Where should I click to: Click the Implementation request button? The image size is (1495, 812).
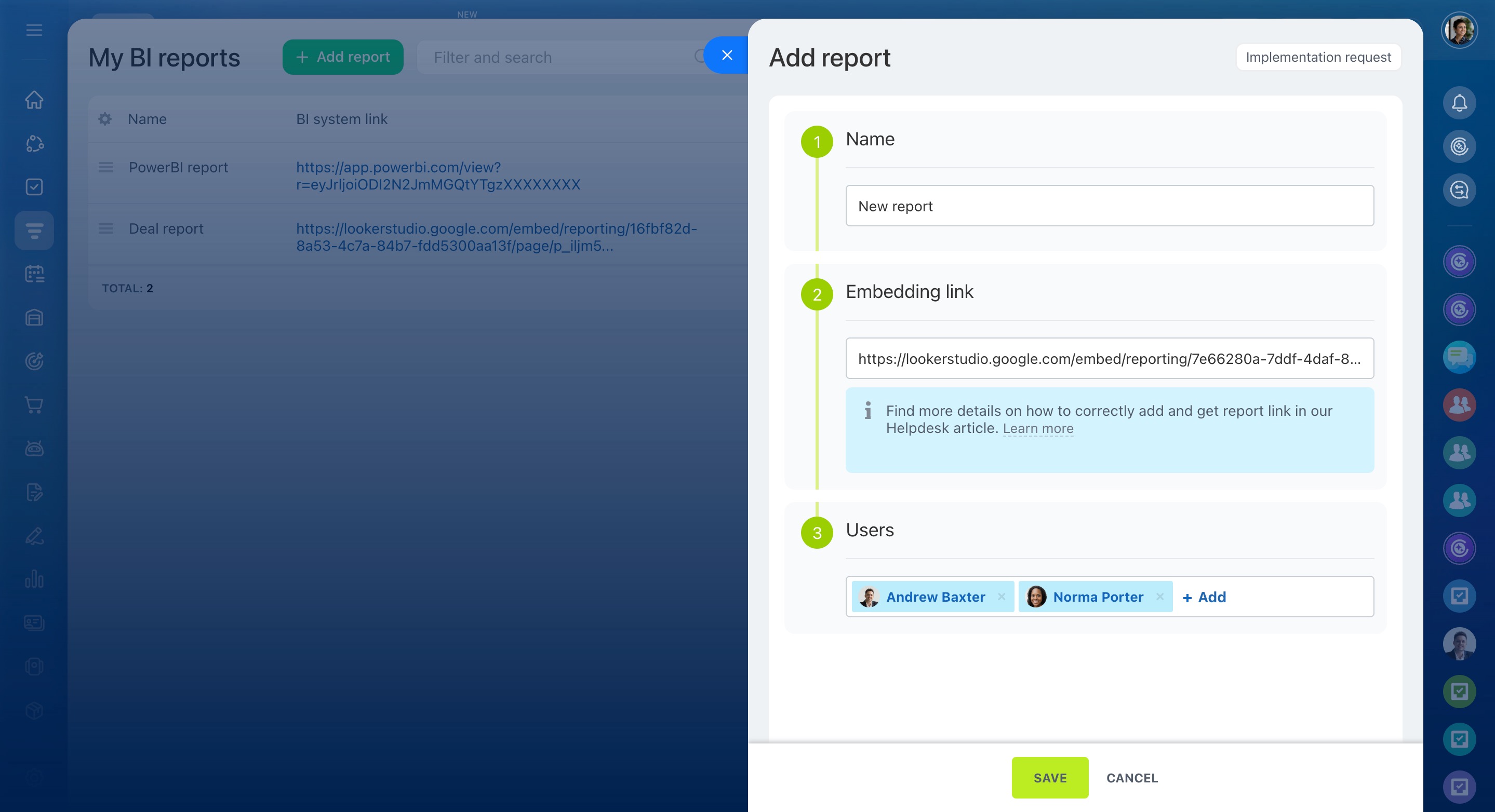pos(1318,57)
